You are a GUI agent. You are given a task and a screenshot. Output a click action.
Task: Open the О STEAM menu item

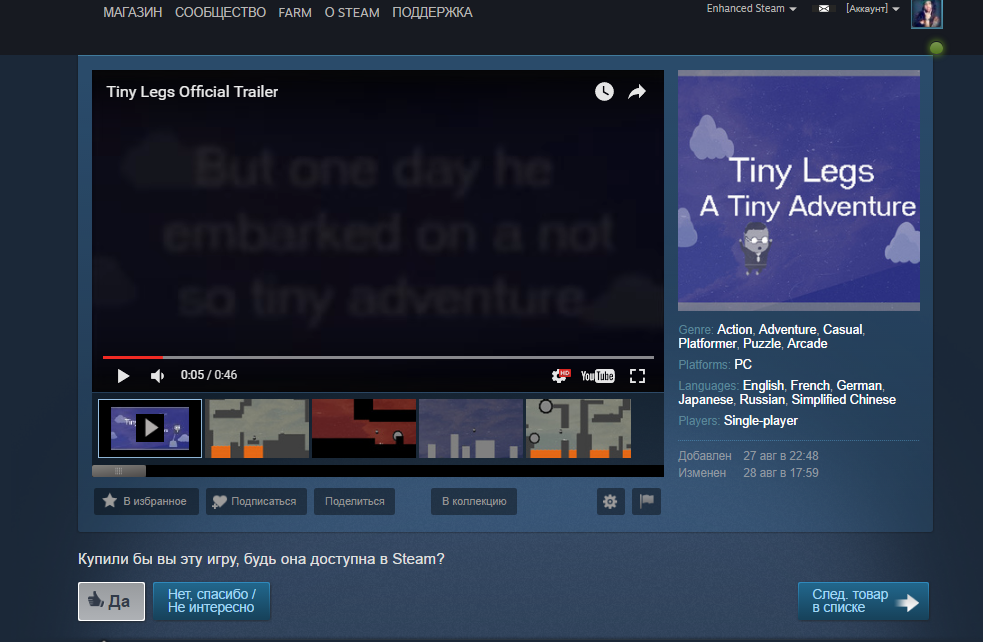click(352, 13)
